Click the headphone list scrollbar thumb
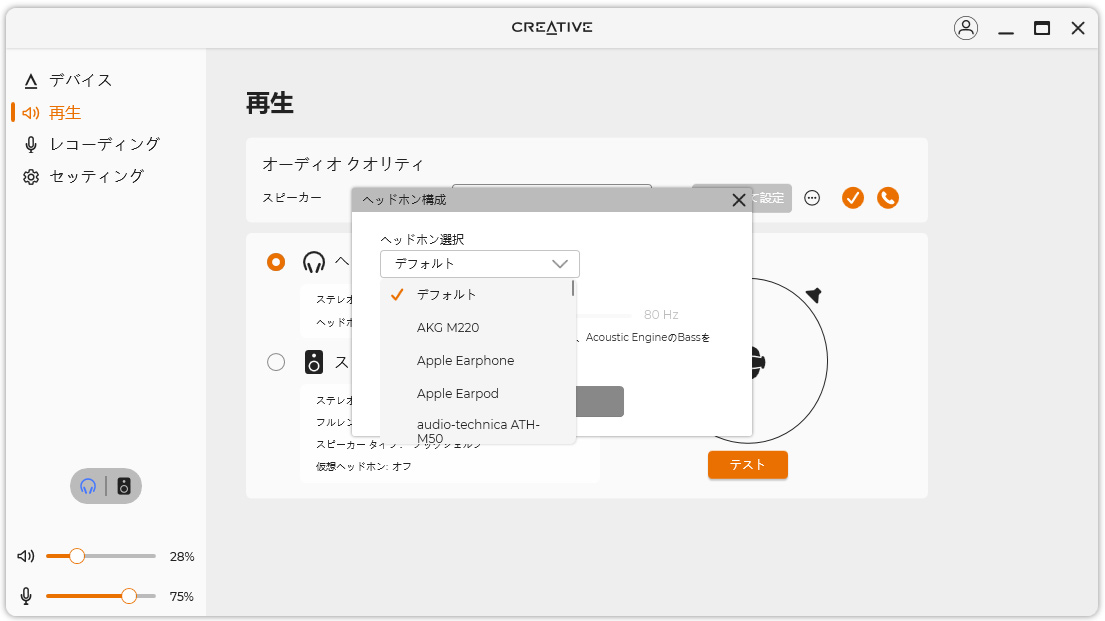The height and width of the screenshot is (621, 1105). (x=573, y=288)
